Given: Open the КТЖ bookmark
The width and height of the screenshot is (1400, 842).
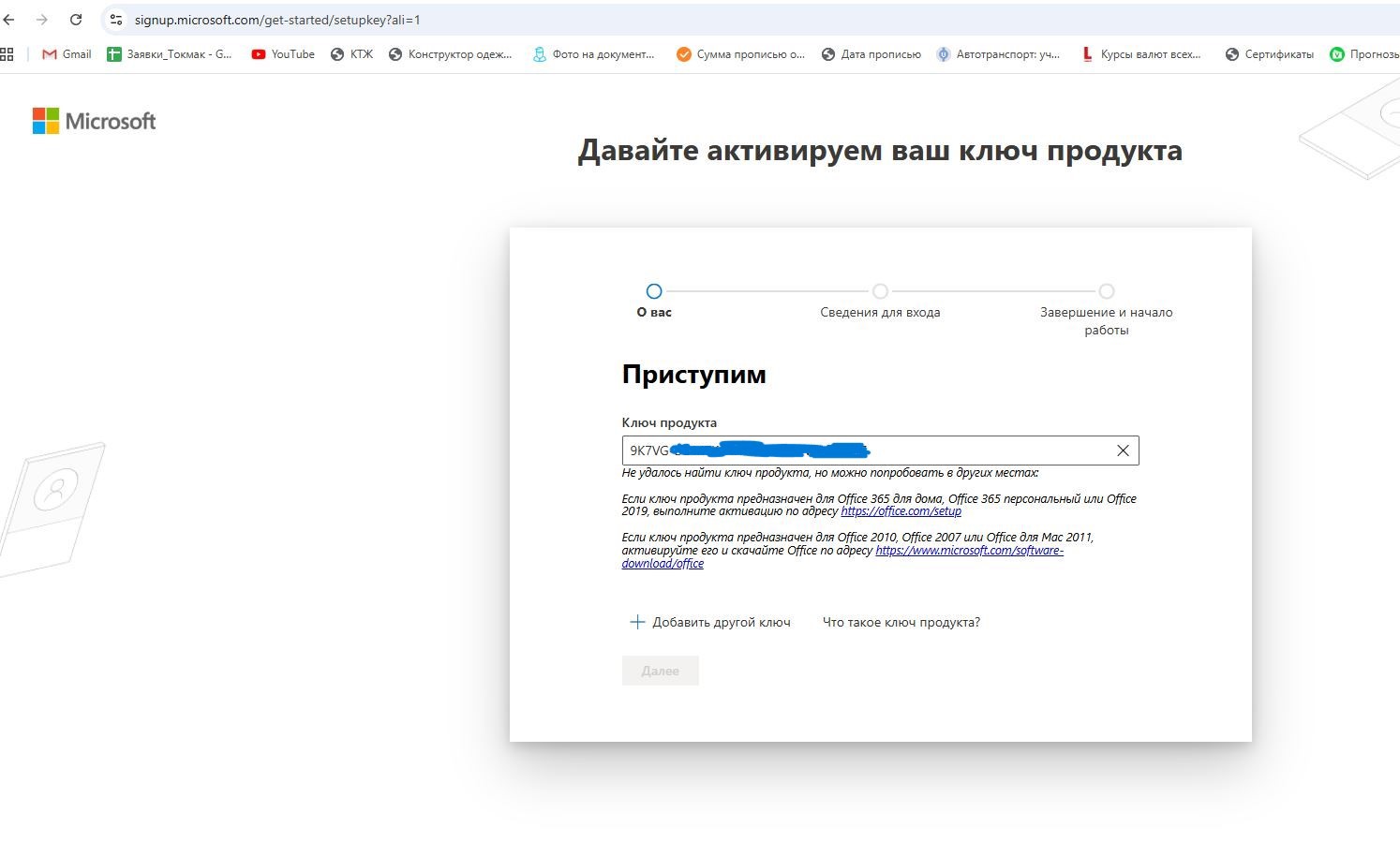Looking at the screenshot, I should (x=351, y=54).
